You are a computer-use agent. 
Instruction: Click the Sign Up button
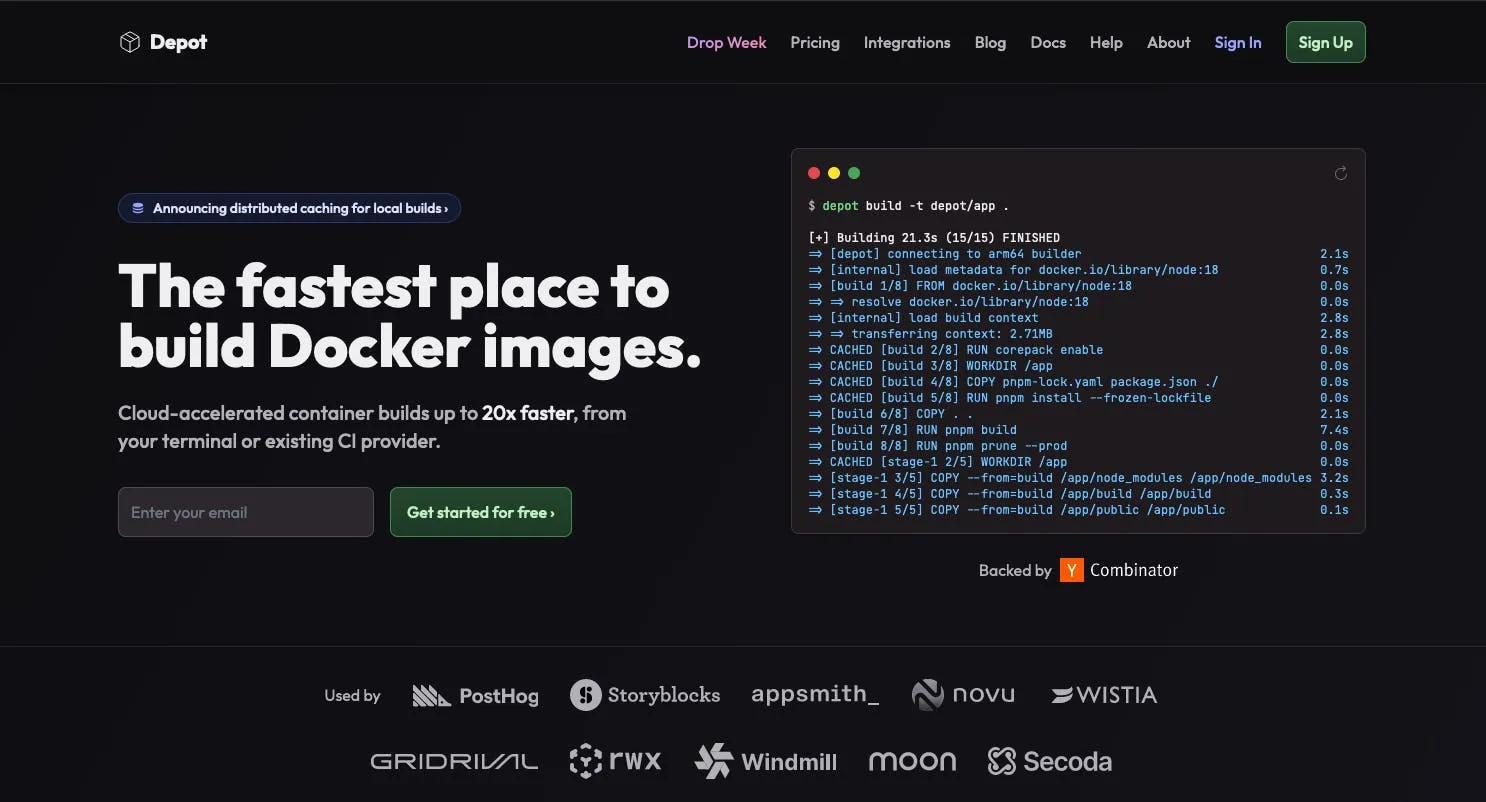[x=1325, y=42]
